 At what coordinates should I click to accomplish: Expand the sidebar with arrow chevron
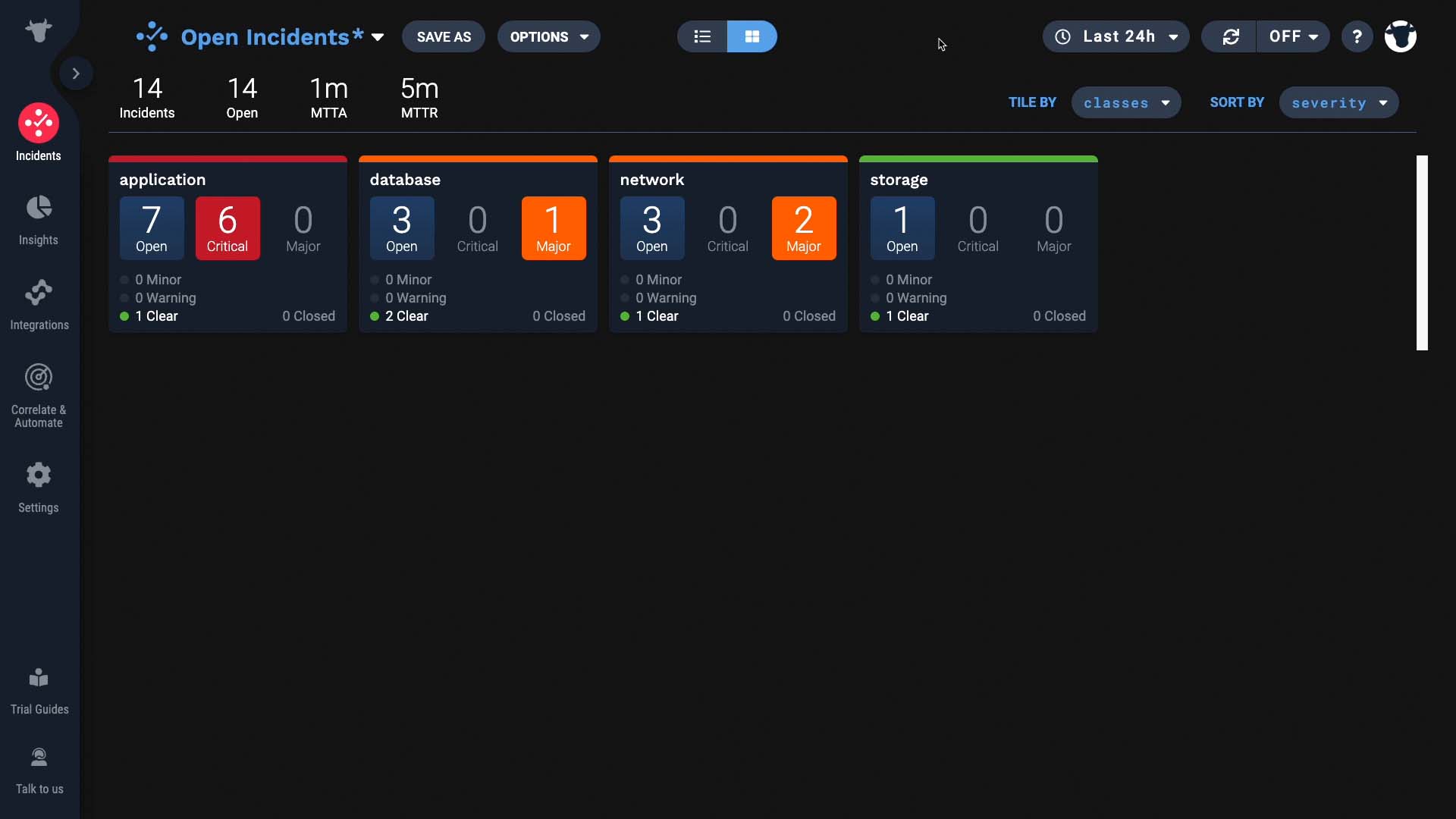point(76,74)
